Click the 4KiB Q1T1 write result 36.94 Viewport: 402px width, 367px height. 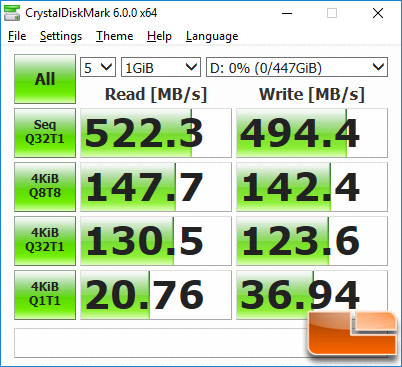pyautogui.click(x=312, y=295)
